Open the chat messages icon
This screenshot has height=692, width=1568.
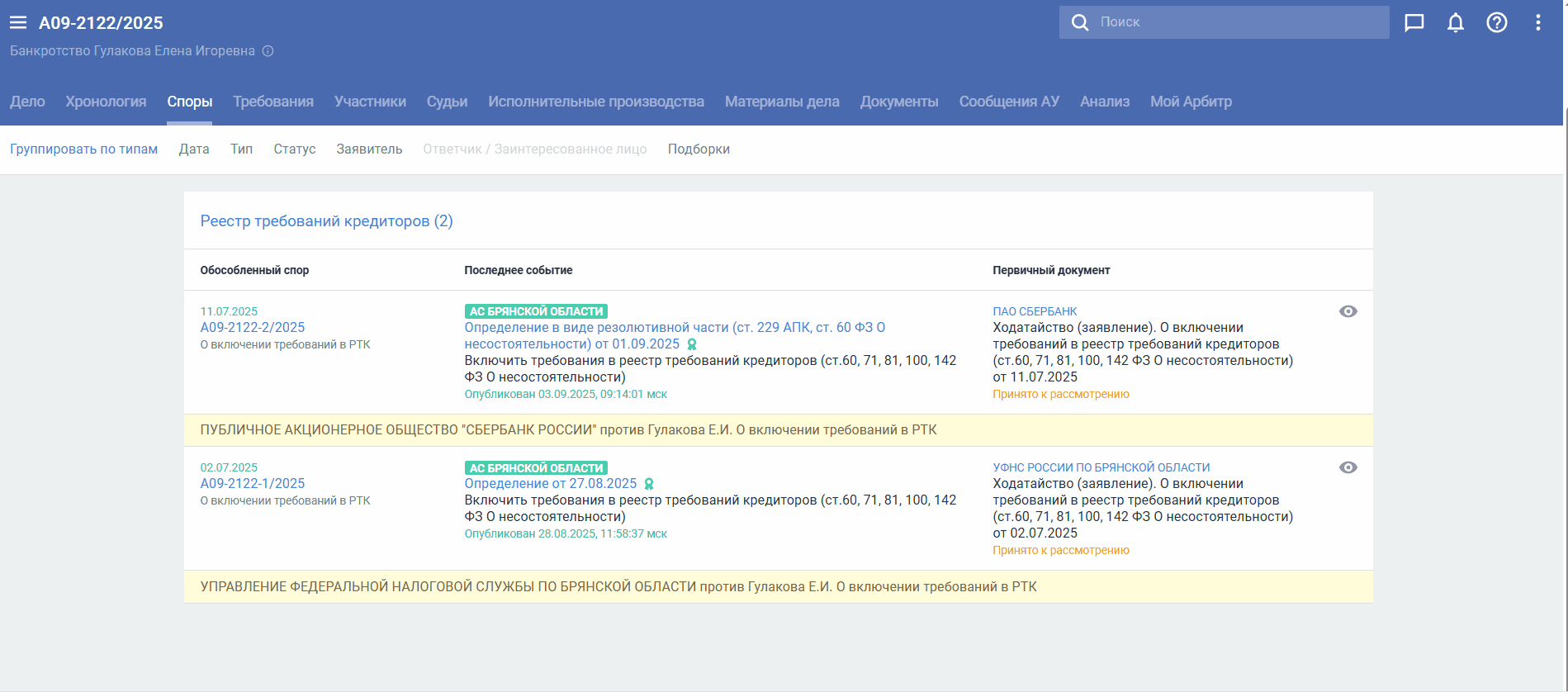(1414, 22)
